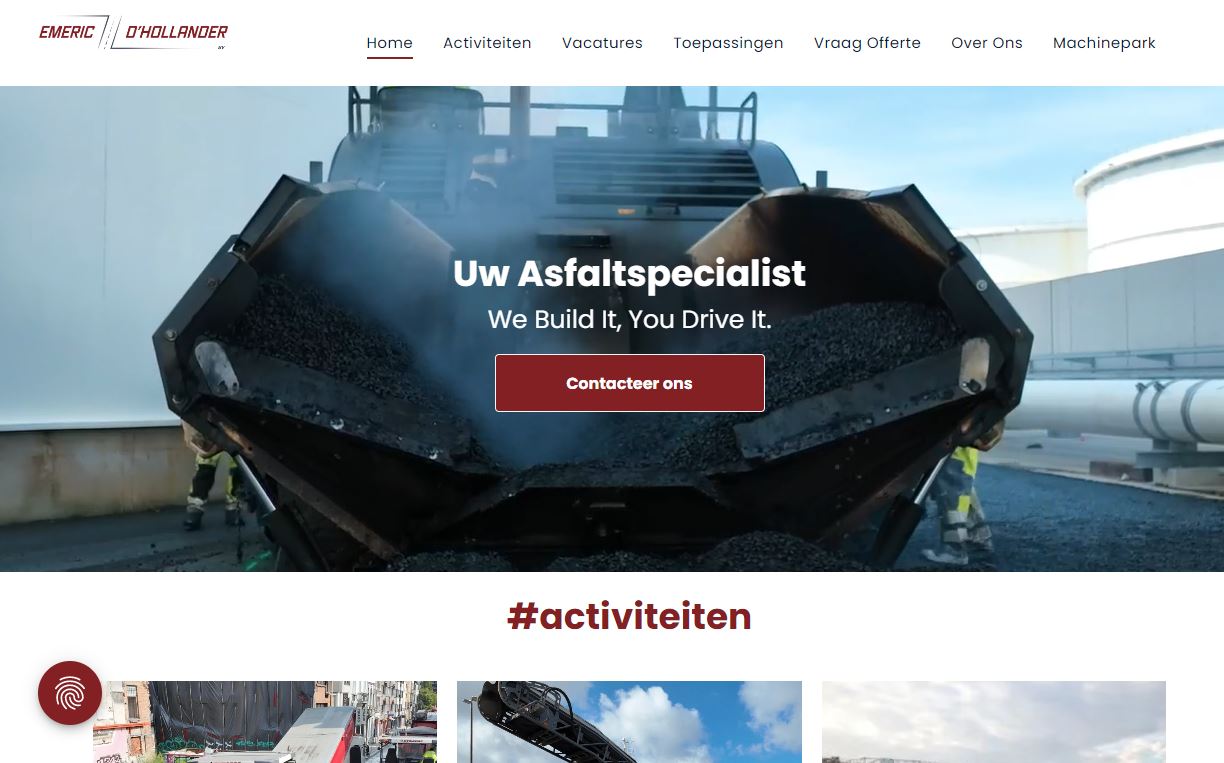Viewport: 1224px width, 763px height.
Task: Open the Vacatures menu link
Action: pyautogui.click(x=602, y=43)
